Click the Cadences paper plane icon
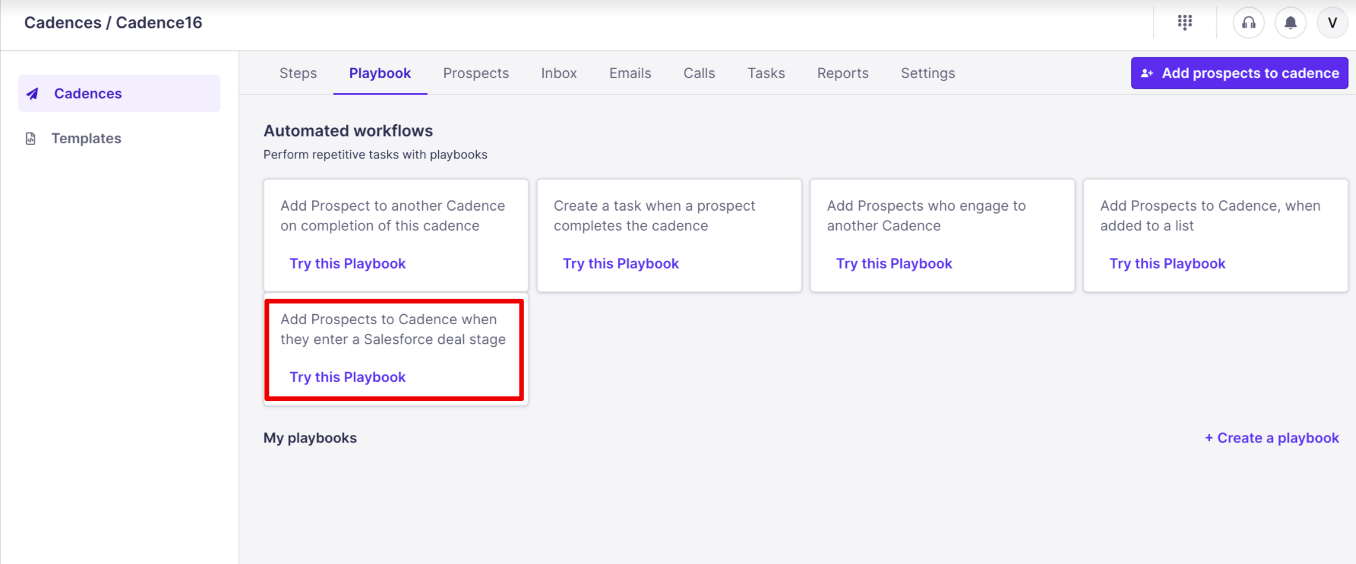This screenshot has width=1356, height=564. click(33, 94)
